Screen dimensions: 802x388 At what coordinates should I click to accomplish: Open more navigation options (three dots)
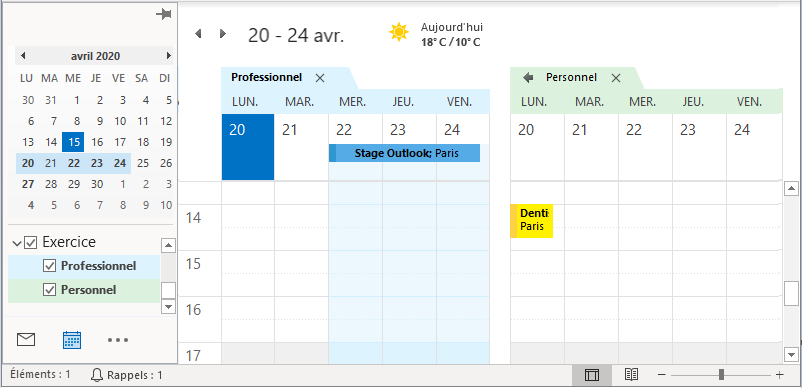[118, 340]
